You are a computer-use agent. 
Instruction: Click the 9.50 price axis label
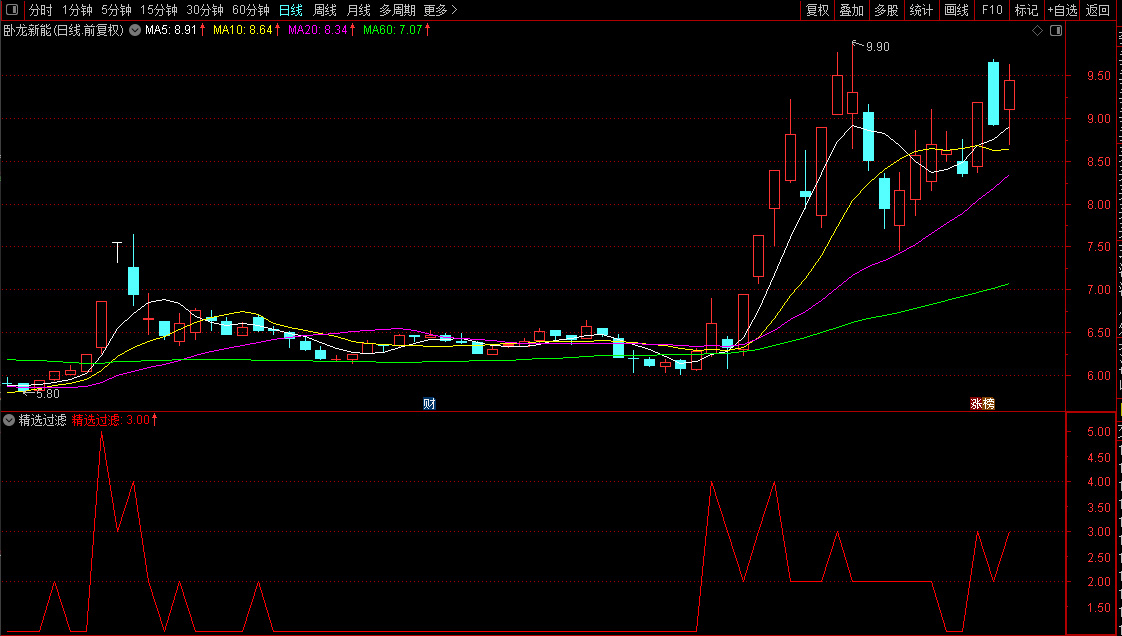1101,76
